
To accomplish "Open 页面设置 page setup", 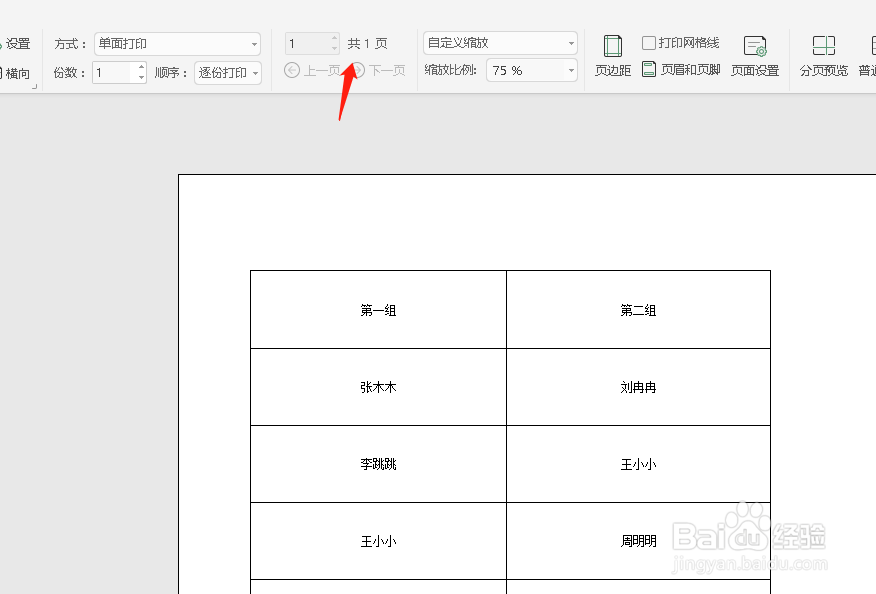I will click(755, 56).
